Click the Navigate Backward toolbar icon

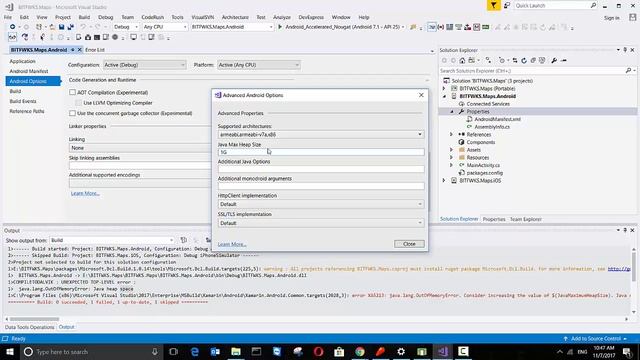coord(13,27)
